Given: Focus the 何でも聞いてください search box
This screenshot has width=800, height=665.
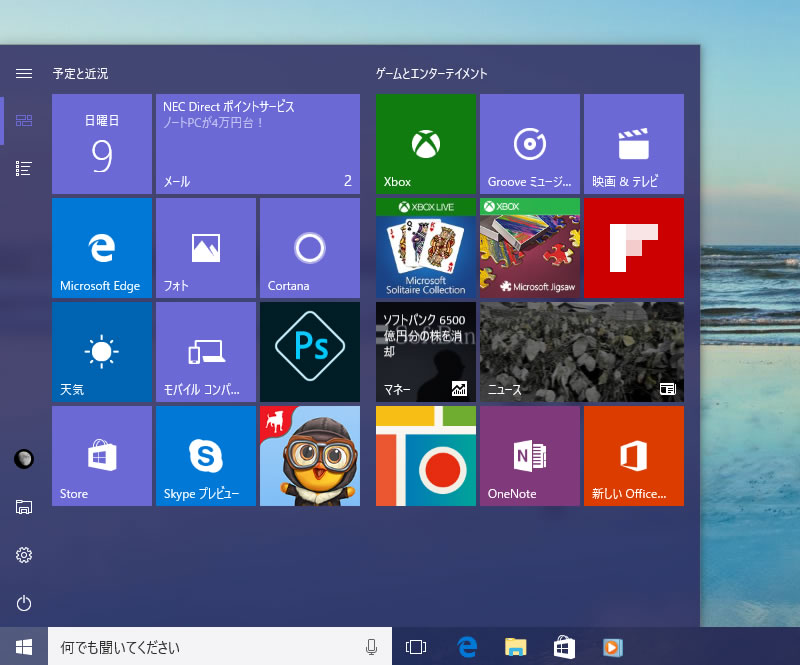Looking at the screenshot, I should [220, 647].
